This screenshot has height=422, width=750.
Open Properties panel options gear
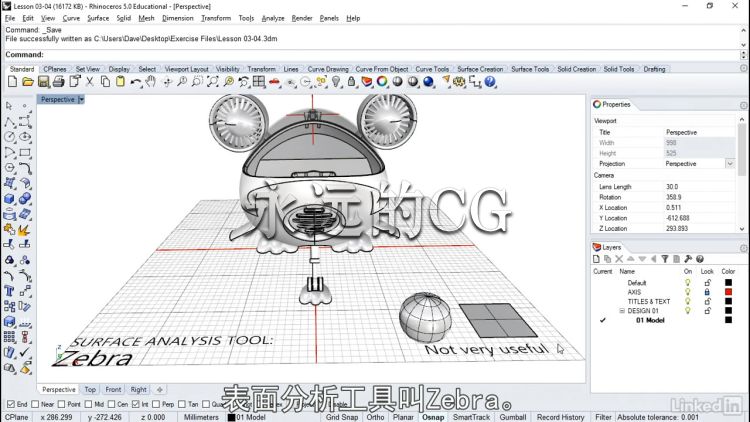(x=743, y=105)
